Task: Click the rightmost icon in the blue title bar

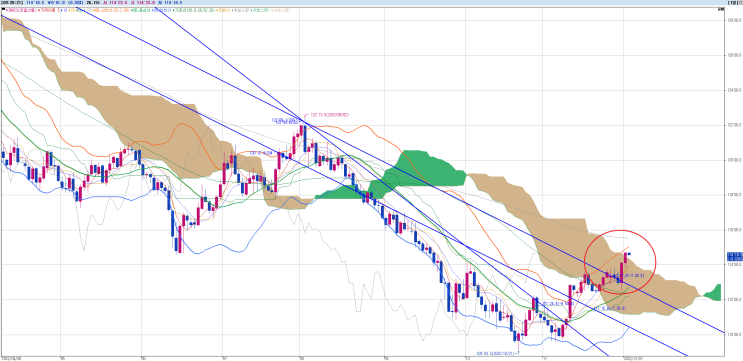Action: coord(740,3)
